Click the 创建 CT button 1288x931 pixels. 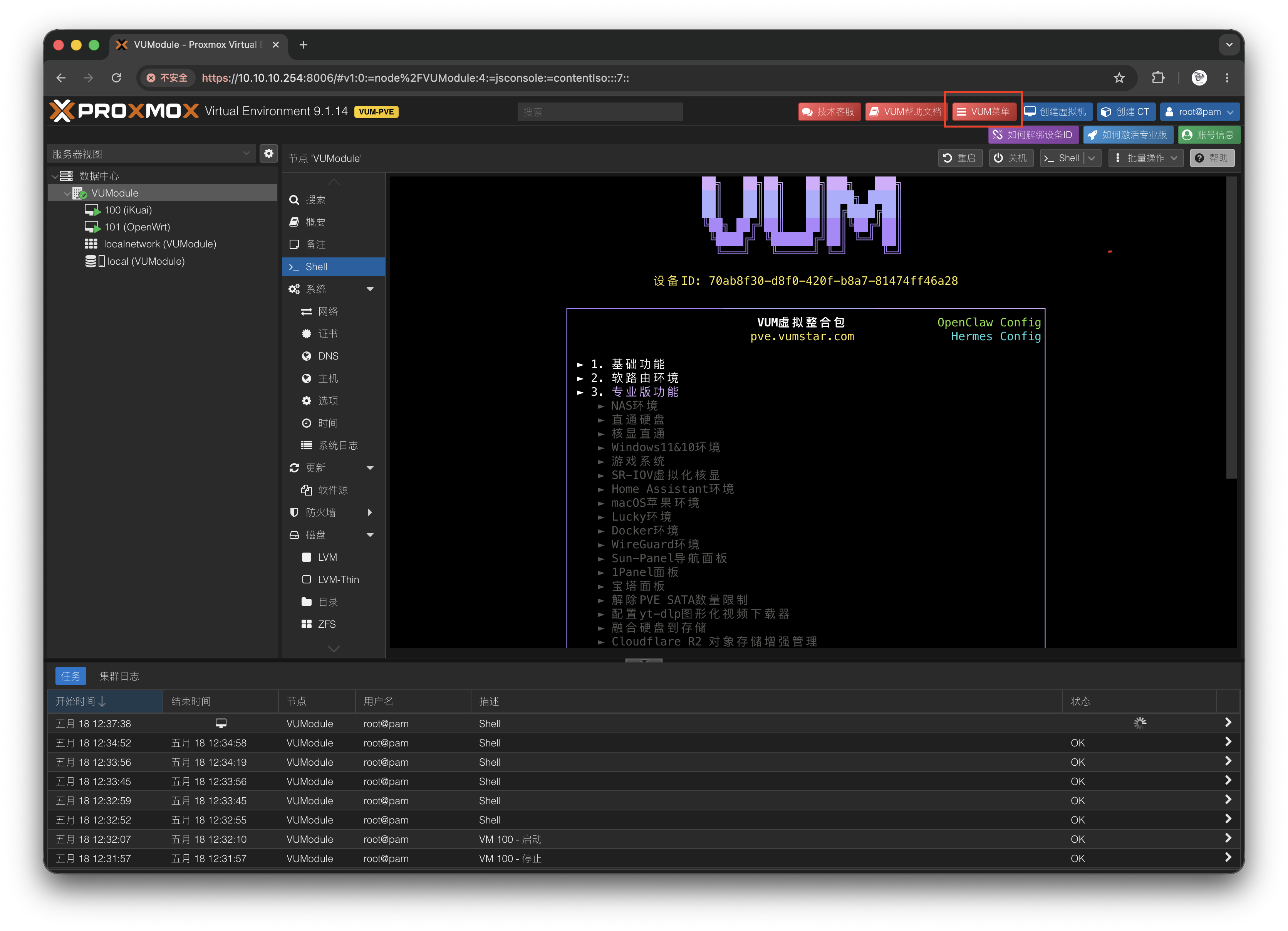pos(1125,112)
